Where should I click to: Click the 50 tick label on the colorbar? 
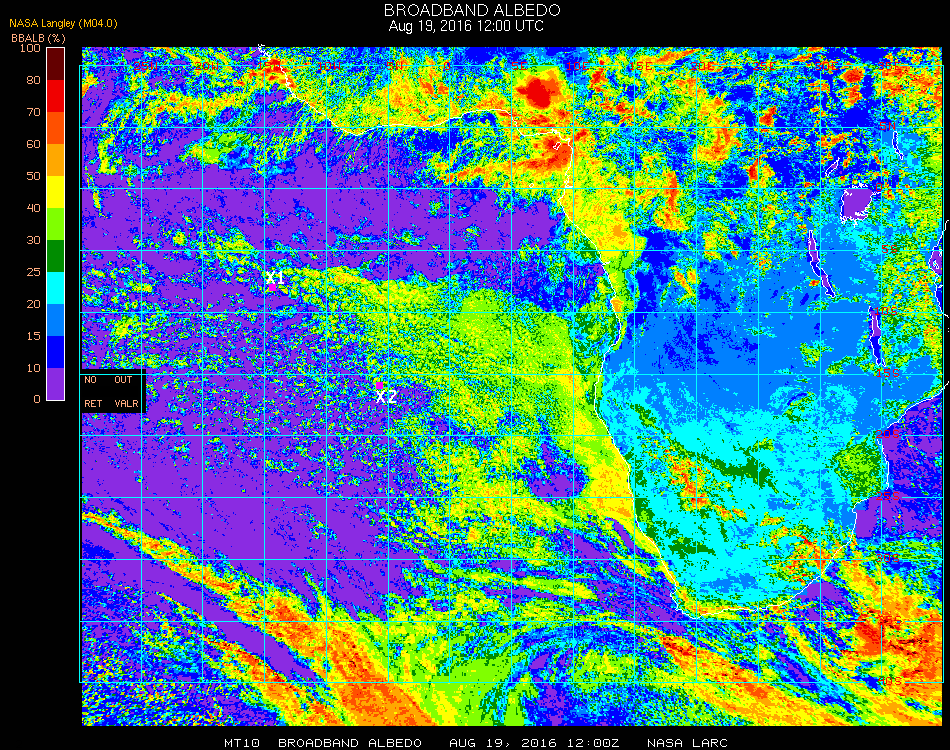[33, 176]
